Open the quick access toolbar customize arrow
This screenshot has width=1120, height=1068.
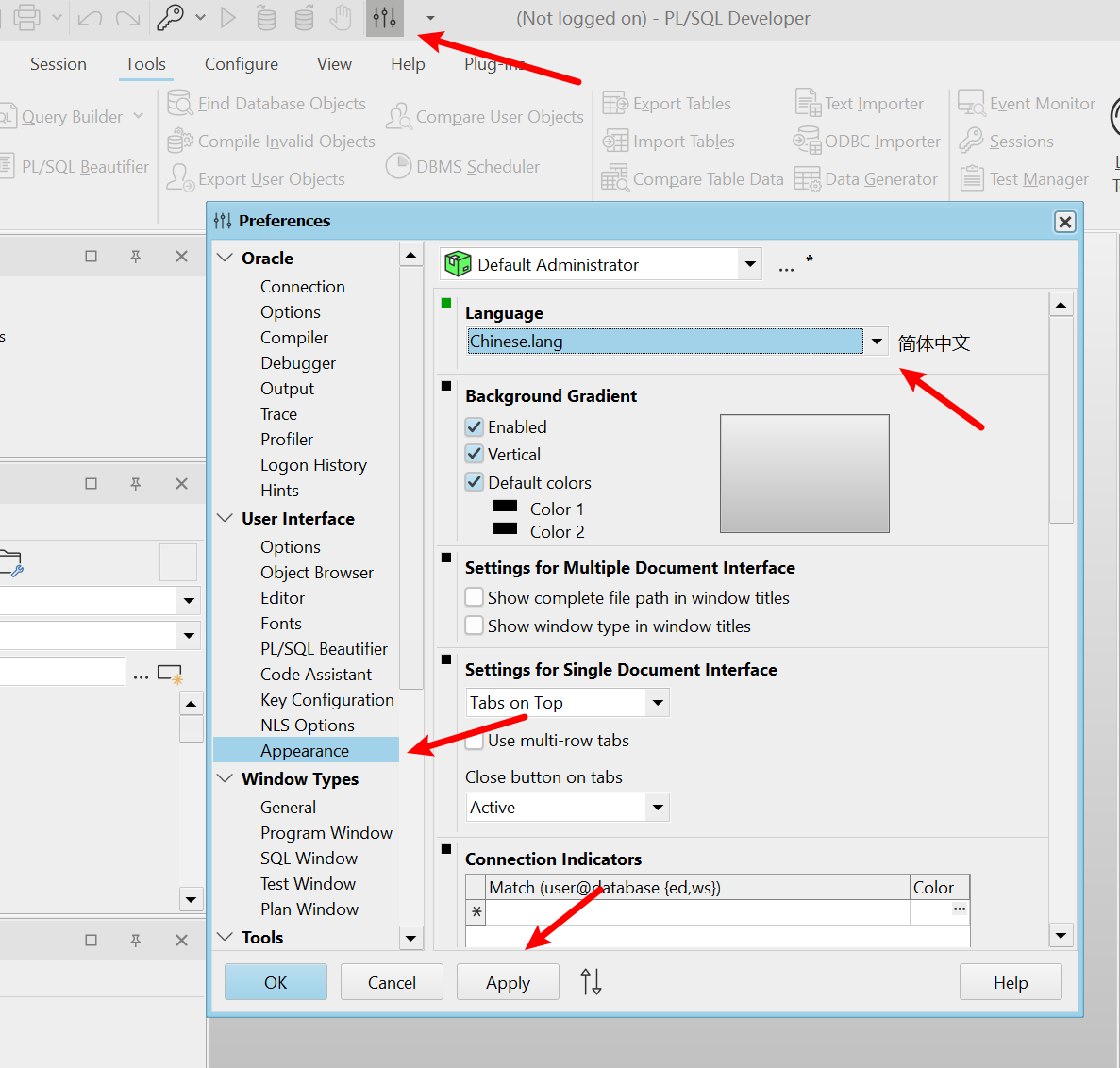[430, 18]
